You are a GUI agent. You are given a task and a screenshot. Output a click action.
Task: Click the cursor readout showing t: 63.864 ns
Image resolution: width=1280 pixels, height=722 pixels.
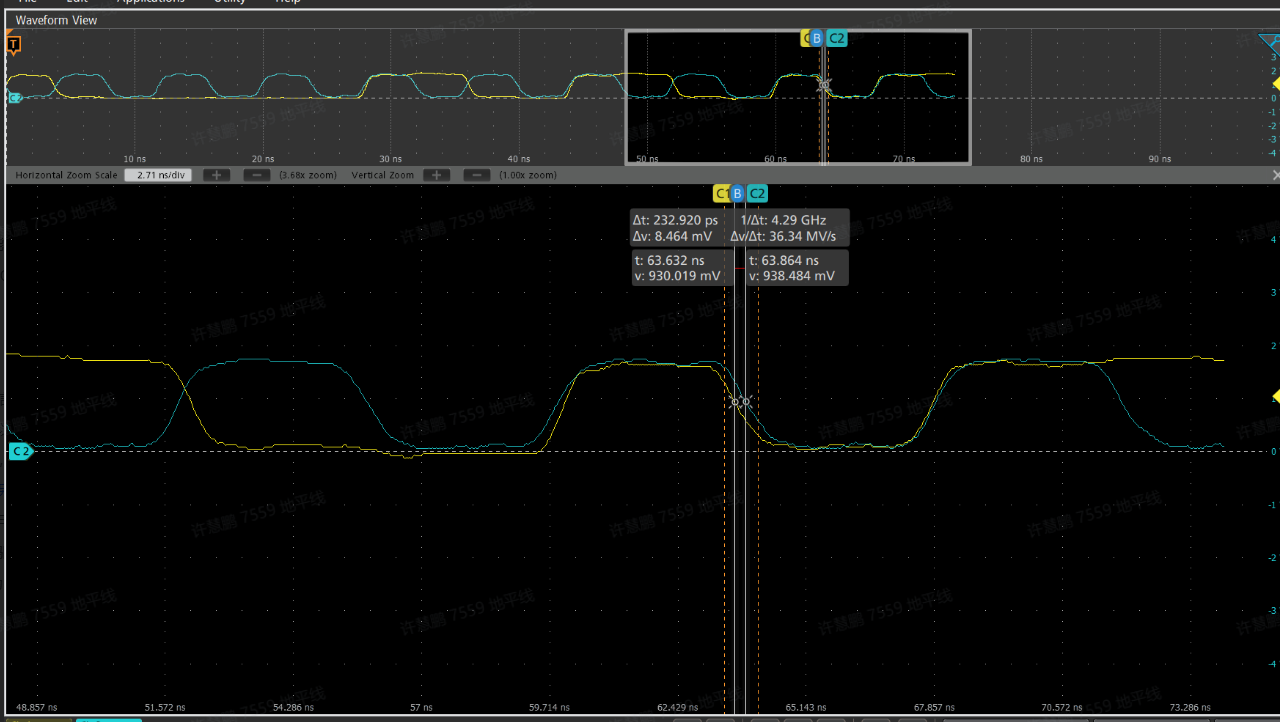click(x=797, y=268)
